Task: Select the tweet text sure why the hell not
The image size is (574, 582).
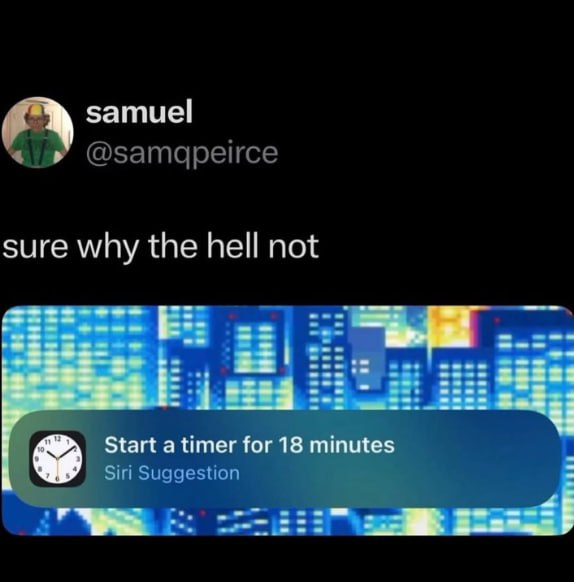Action: pyautogui.click(x=160, y=247)
